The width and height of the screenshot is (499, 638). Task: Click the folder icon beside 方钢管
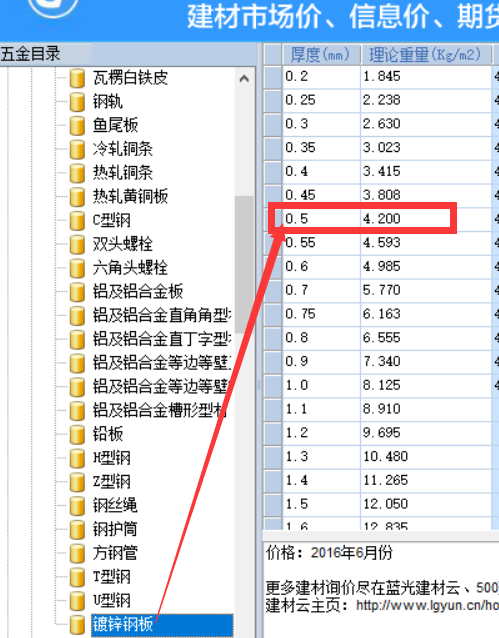77,553
